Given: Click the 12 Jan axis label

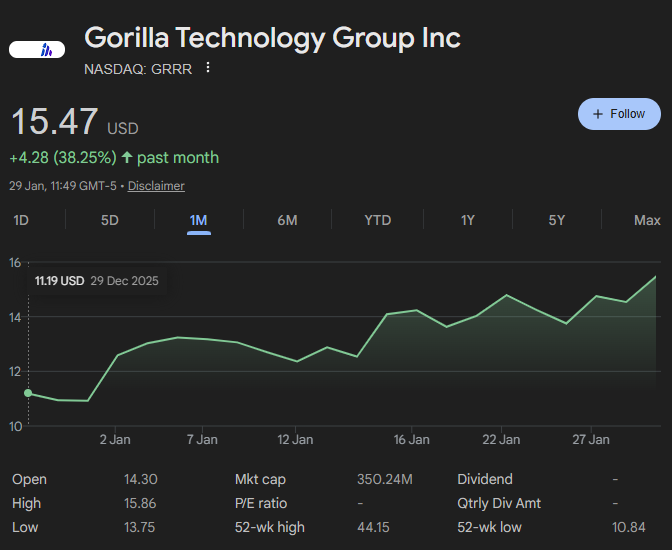Looking at the screenshot, I should (295, 439).
